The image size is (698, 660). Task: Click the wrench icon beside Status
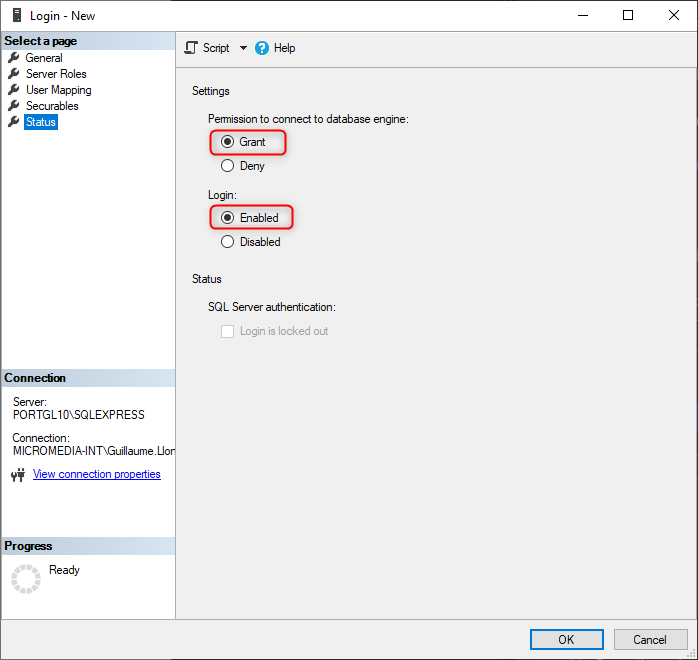pyautogui.click(x=13, y=122)
